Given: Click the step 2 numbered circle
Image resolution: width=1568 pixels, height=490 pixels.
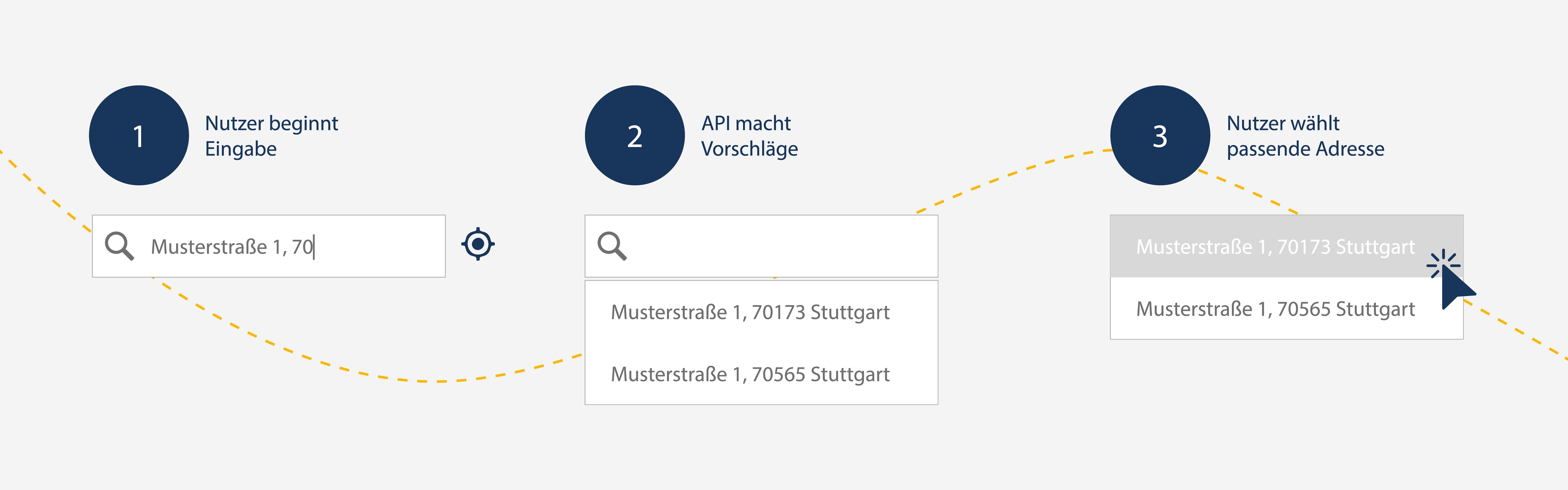Looking at the screenshot, I should click(635, 135).
